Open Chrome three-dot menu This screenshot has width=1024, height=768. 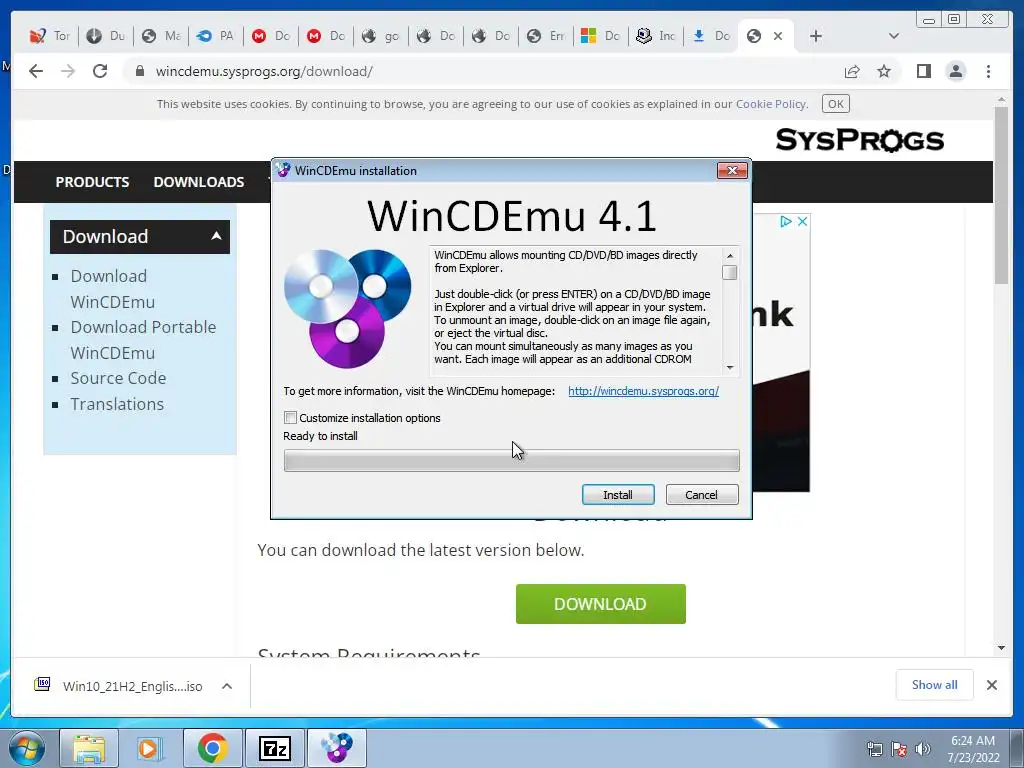(989, 71)
